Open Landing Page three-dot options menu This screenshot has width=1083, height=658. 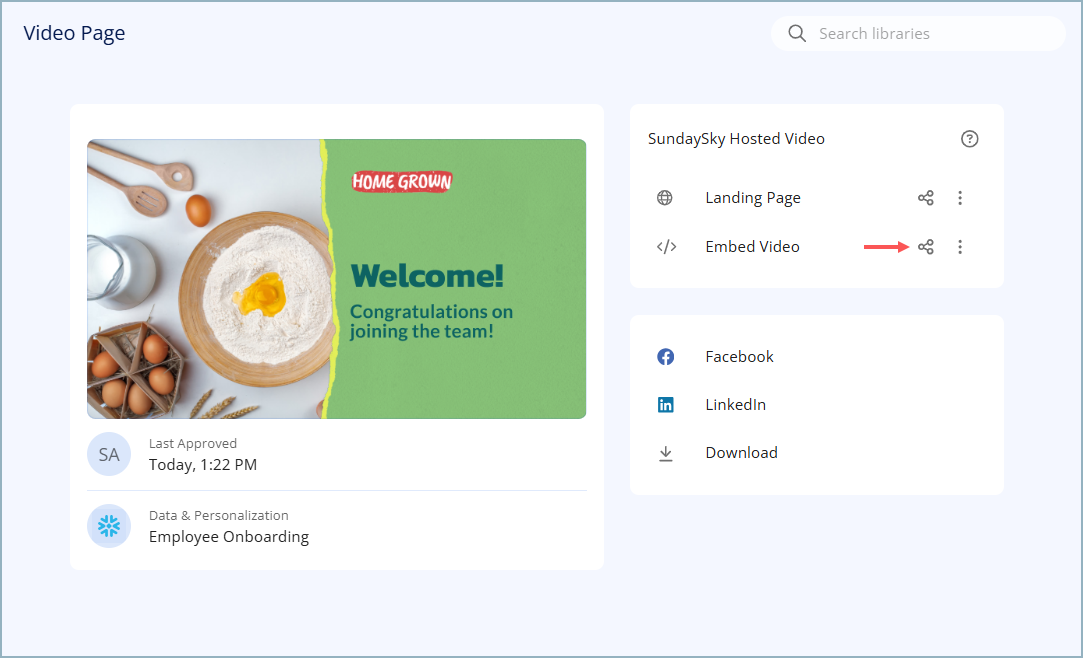(x=960, y=198)
